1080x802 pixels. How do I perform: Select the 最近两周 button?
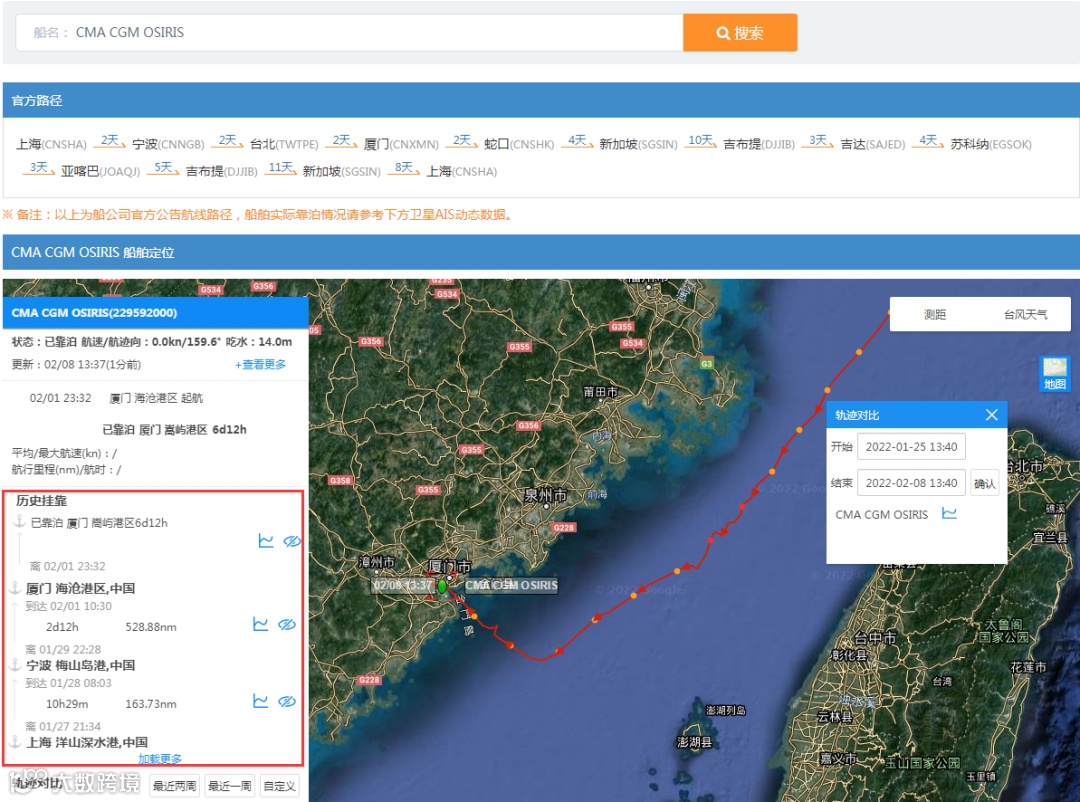point(174,785)
